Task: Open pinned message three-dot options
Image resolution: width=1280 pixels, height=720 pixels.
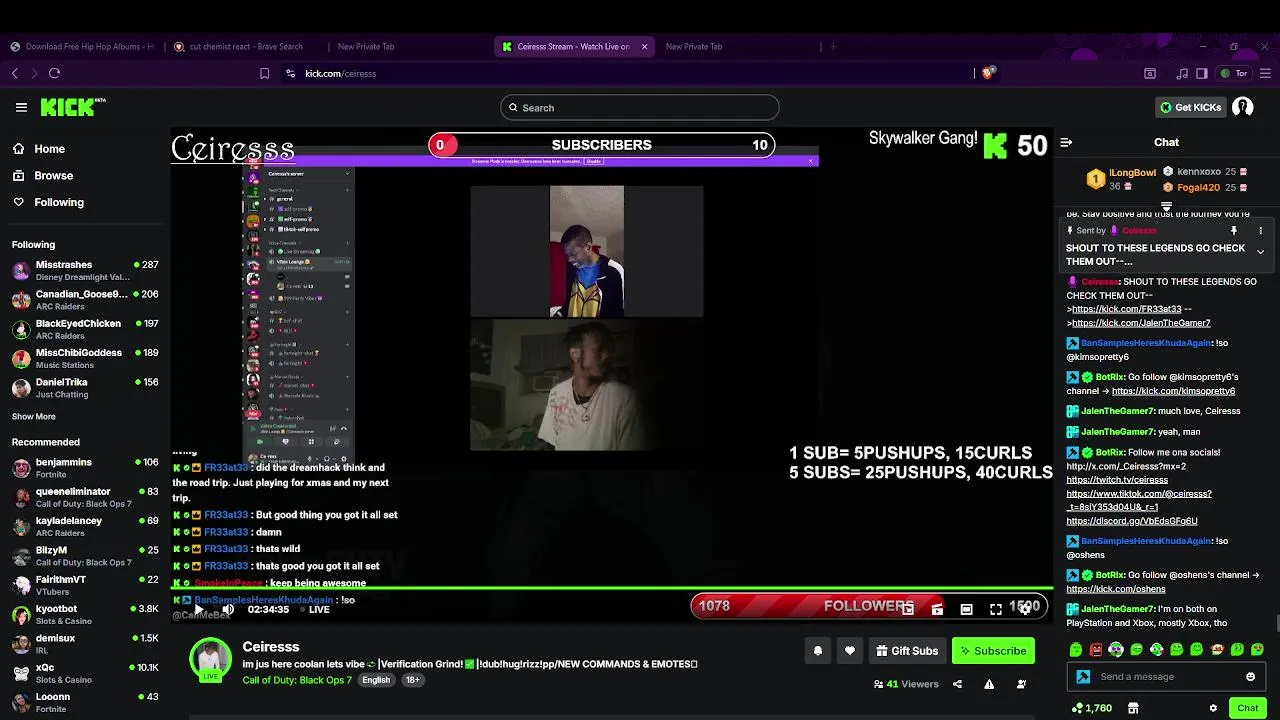Action: tap(1260, 231)
